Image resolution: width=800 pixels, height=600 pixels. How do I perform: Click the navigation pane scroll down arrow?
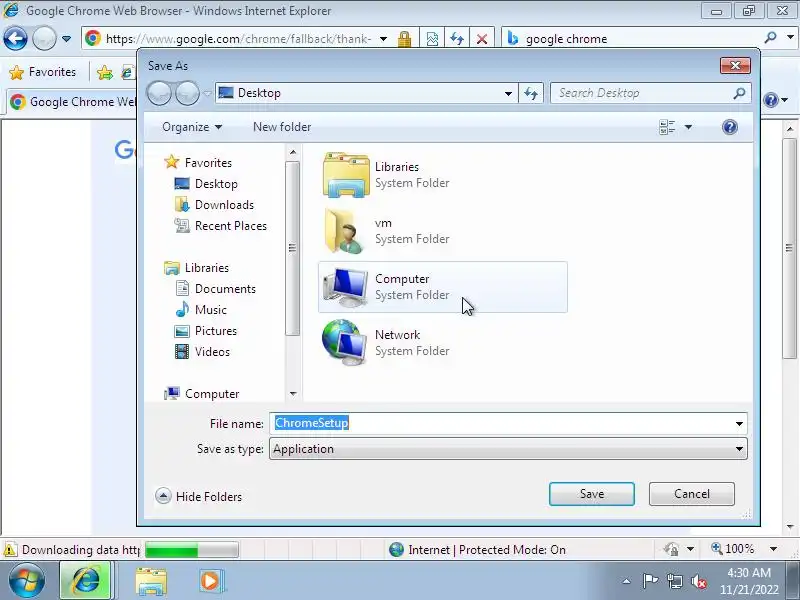(293, 393)
